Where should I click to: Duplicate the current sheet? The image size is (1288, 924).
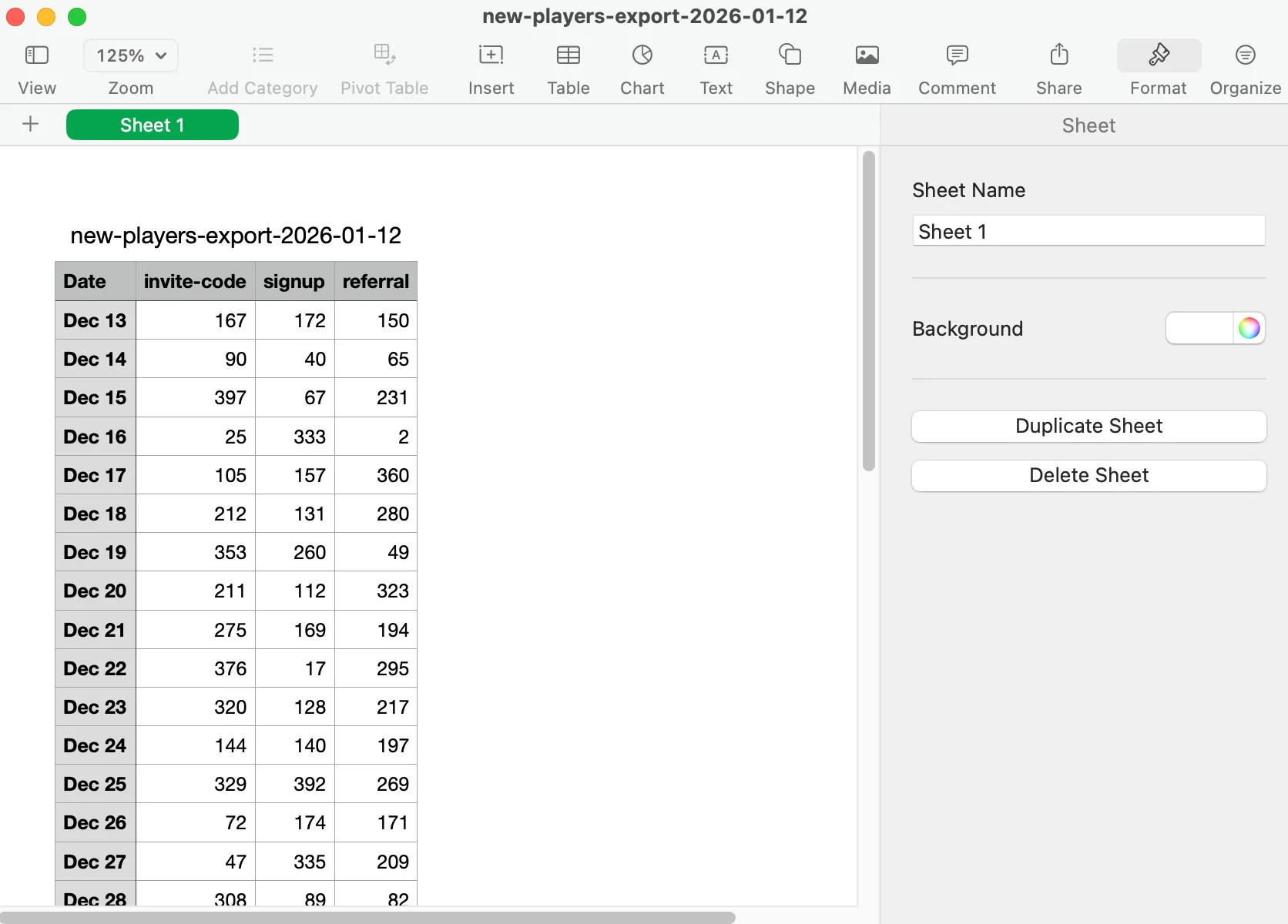coord(1088,427)
